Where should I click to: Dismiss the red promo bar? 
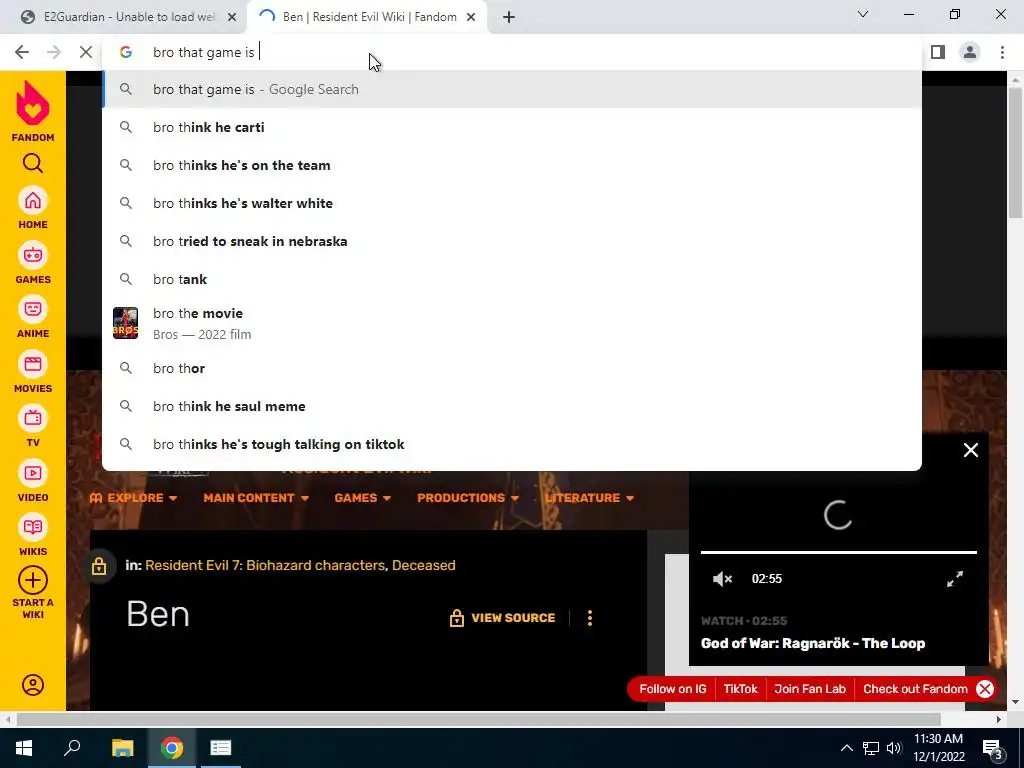pyautogui.click(x=985, y=689)
